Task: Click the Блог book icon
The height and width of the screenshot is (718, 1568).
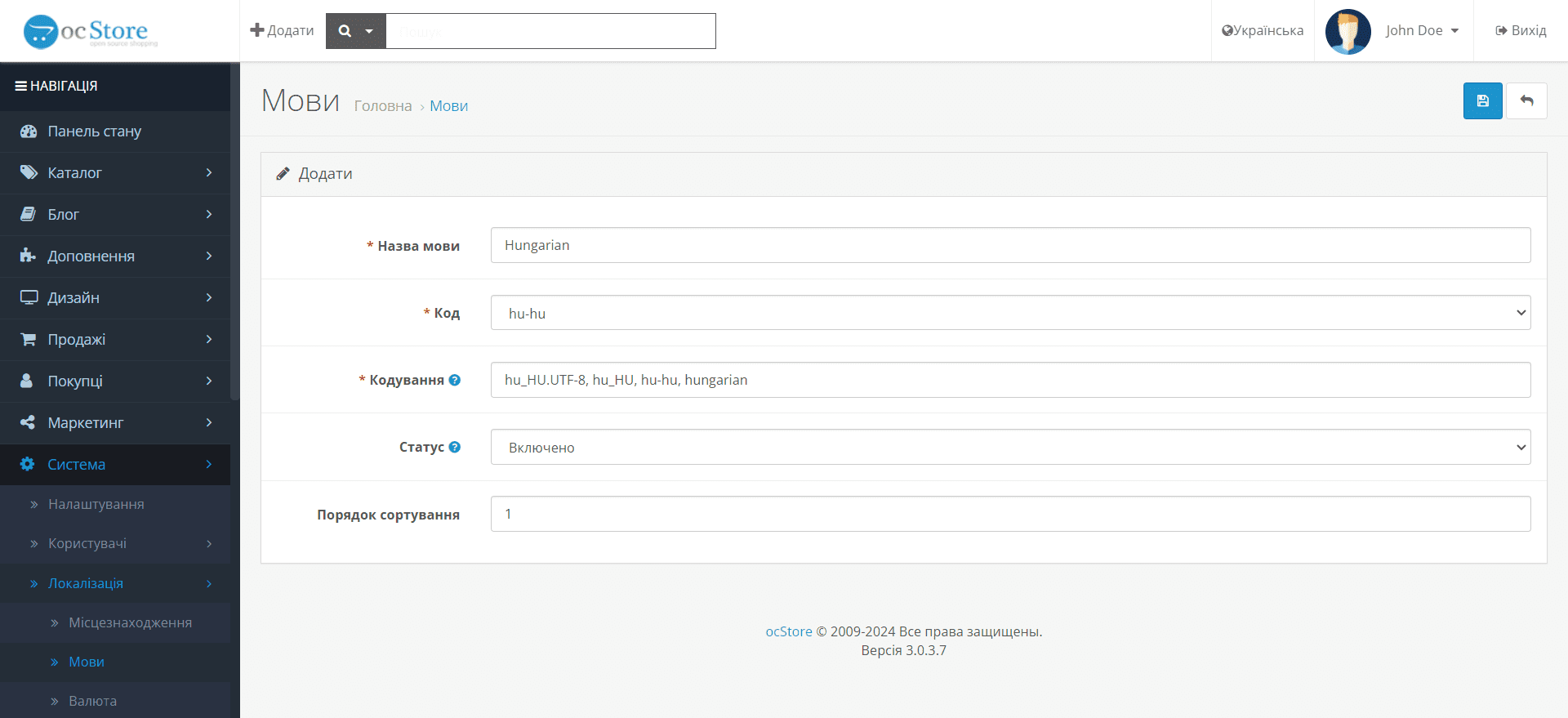Action: coord(28,214)
